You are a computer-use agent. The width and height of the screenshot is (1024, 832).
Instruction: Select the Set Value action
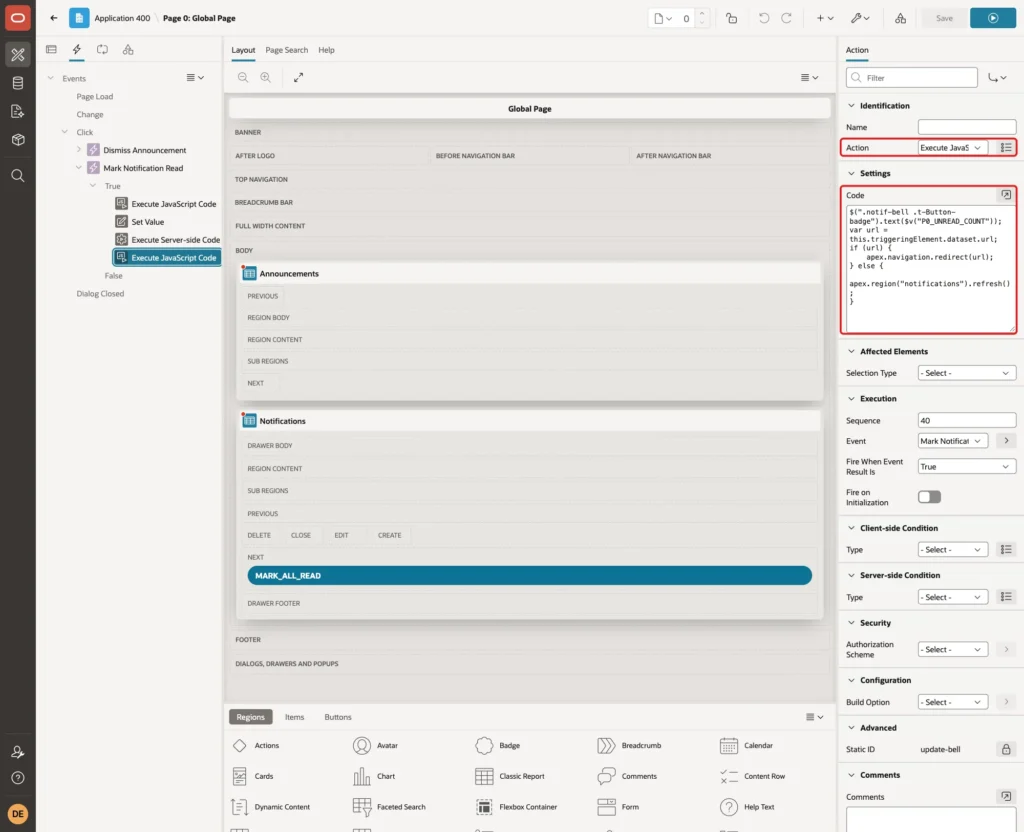coord(148,221)
